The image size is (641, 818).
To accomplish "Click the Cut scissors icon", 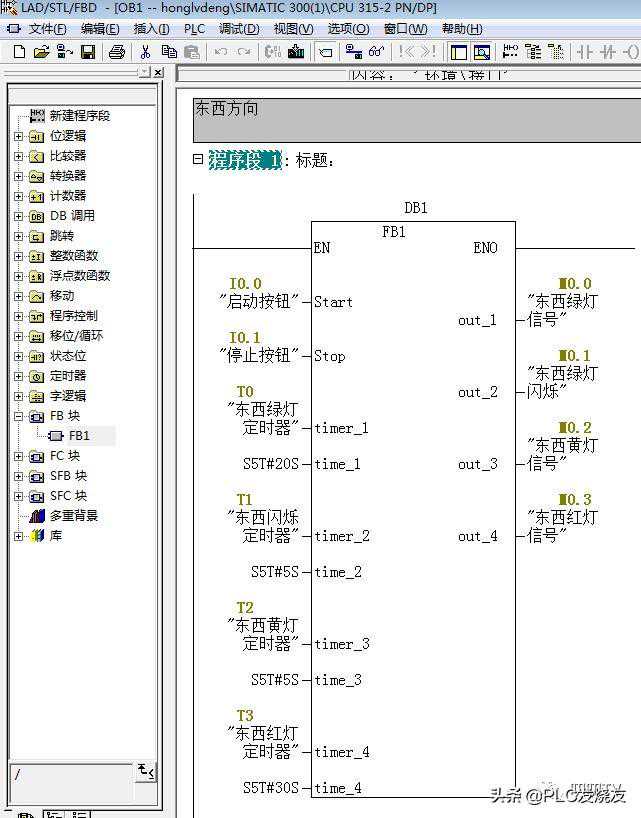I will tap(145, 52).
